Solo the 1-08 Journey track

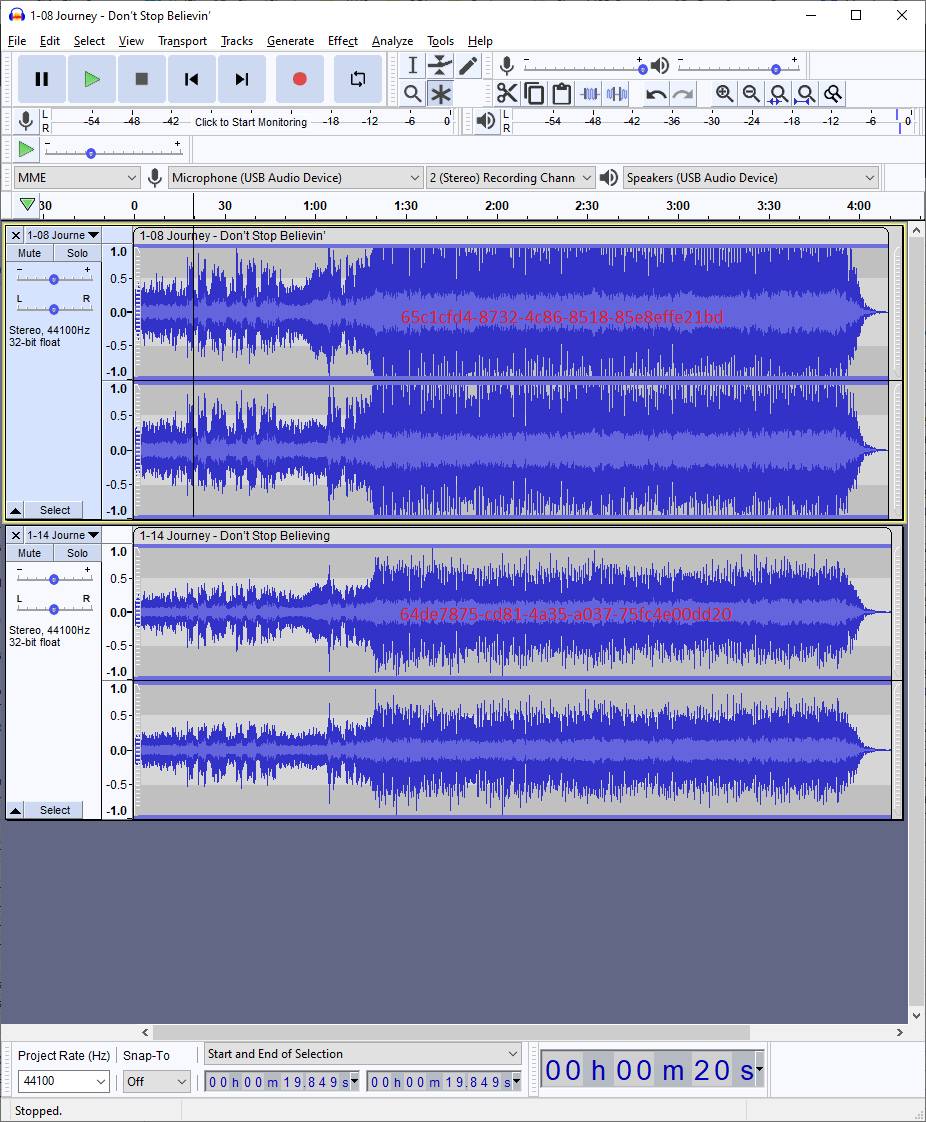pos(77,253)
